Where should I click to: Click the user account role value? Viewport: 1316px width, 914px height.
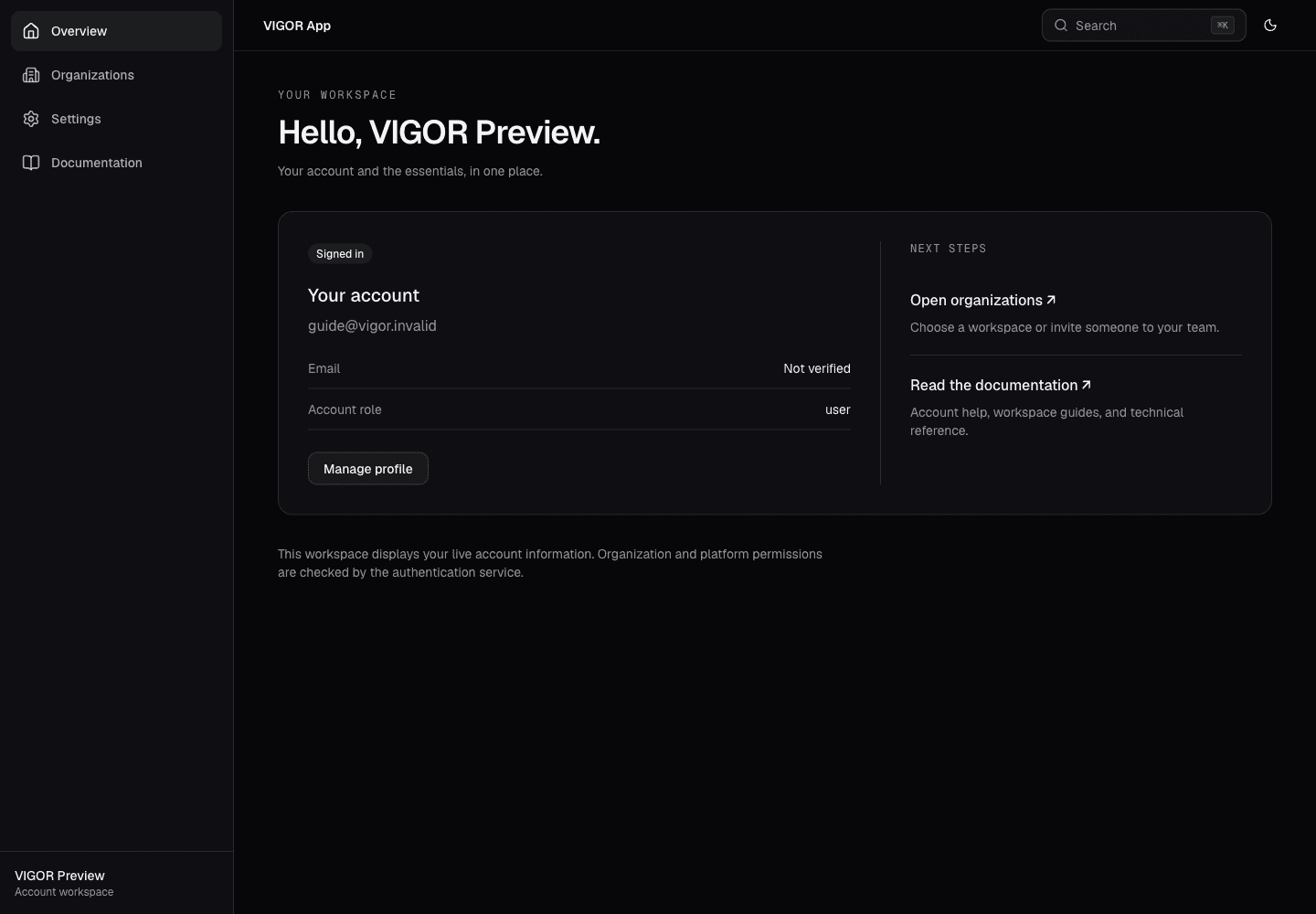click(838, 409)
